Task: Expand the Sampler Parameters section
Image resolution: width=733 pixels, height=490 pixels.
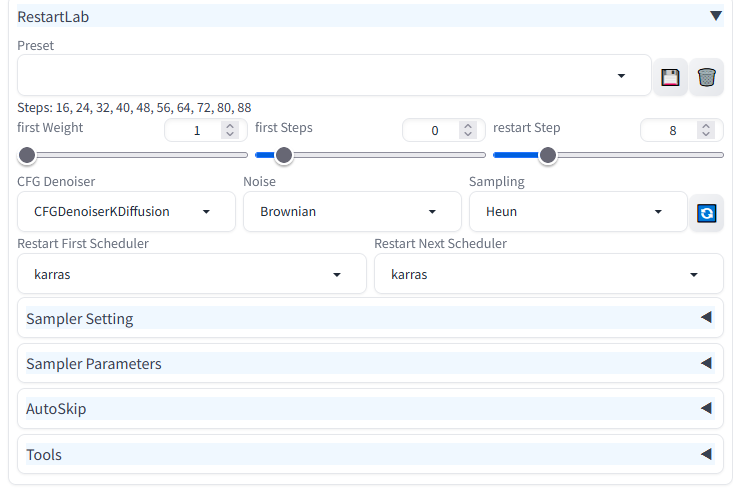Action: [370, 363]
